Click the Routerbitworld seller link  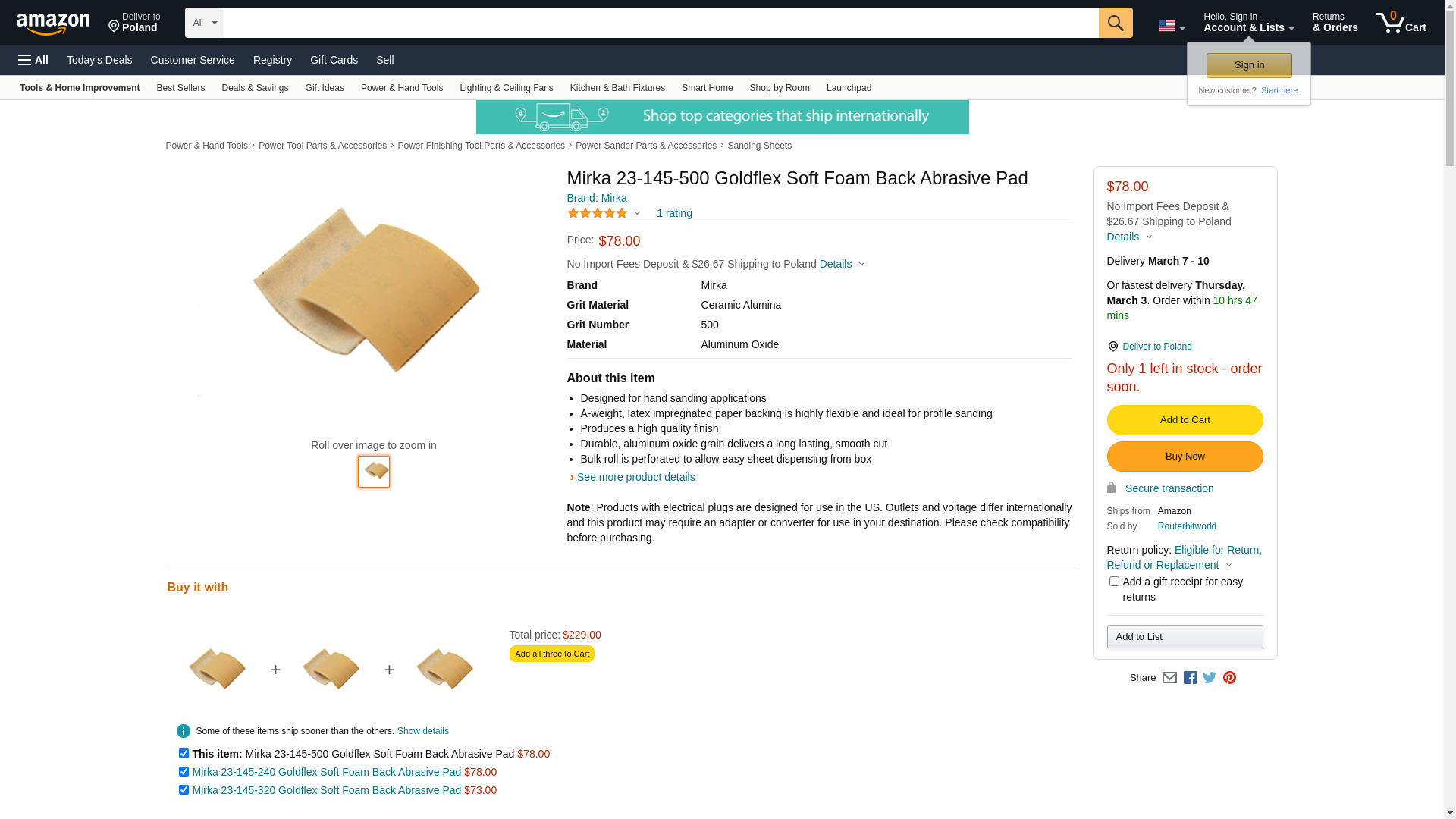point(1187,526)
